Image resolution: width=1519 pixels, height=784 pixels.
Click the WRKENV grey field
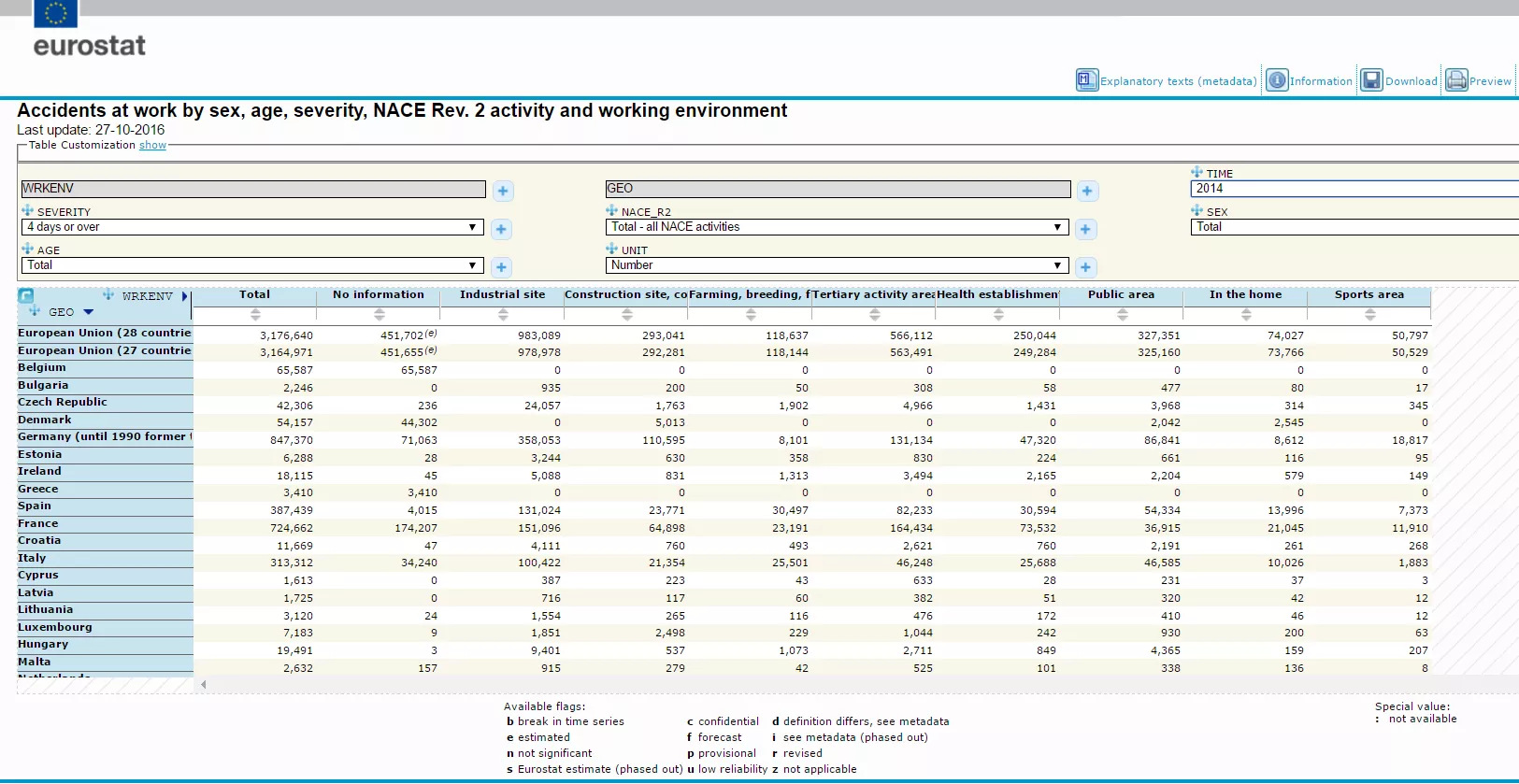253,189
